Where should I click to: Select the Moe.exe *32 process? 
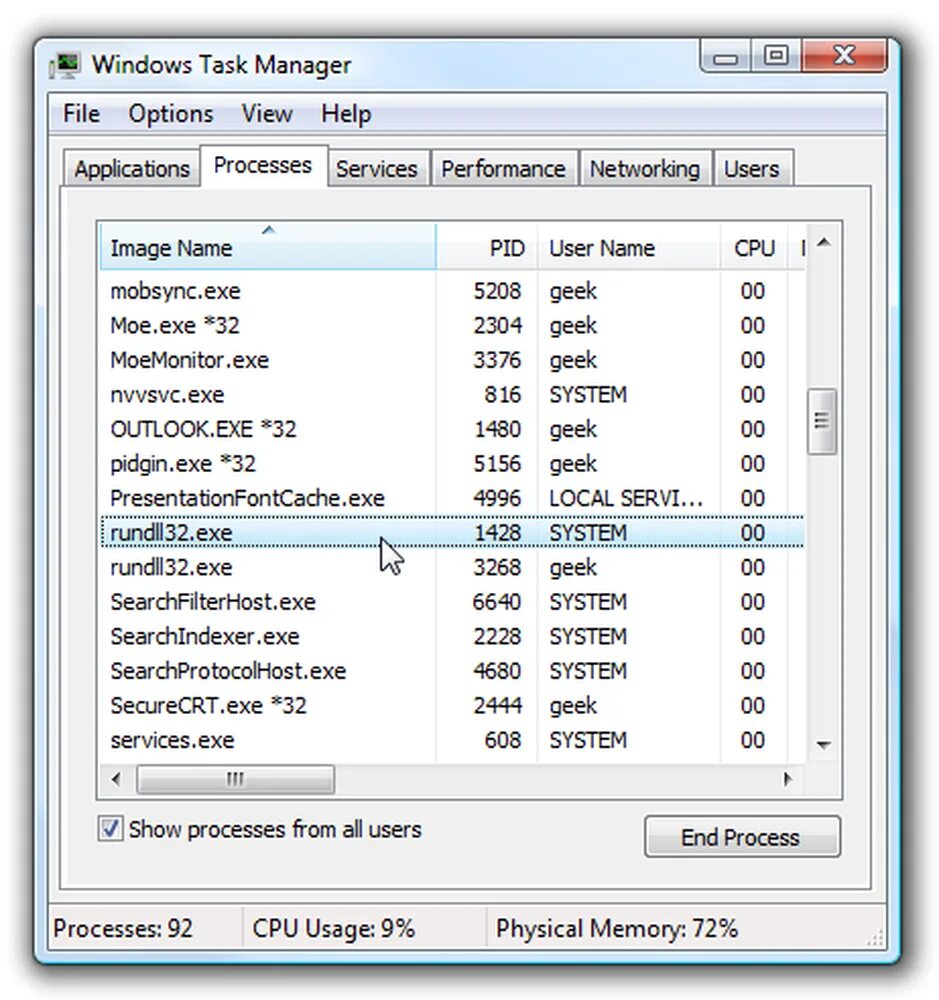(452, 325)
